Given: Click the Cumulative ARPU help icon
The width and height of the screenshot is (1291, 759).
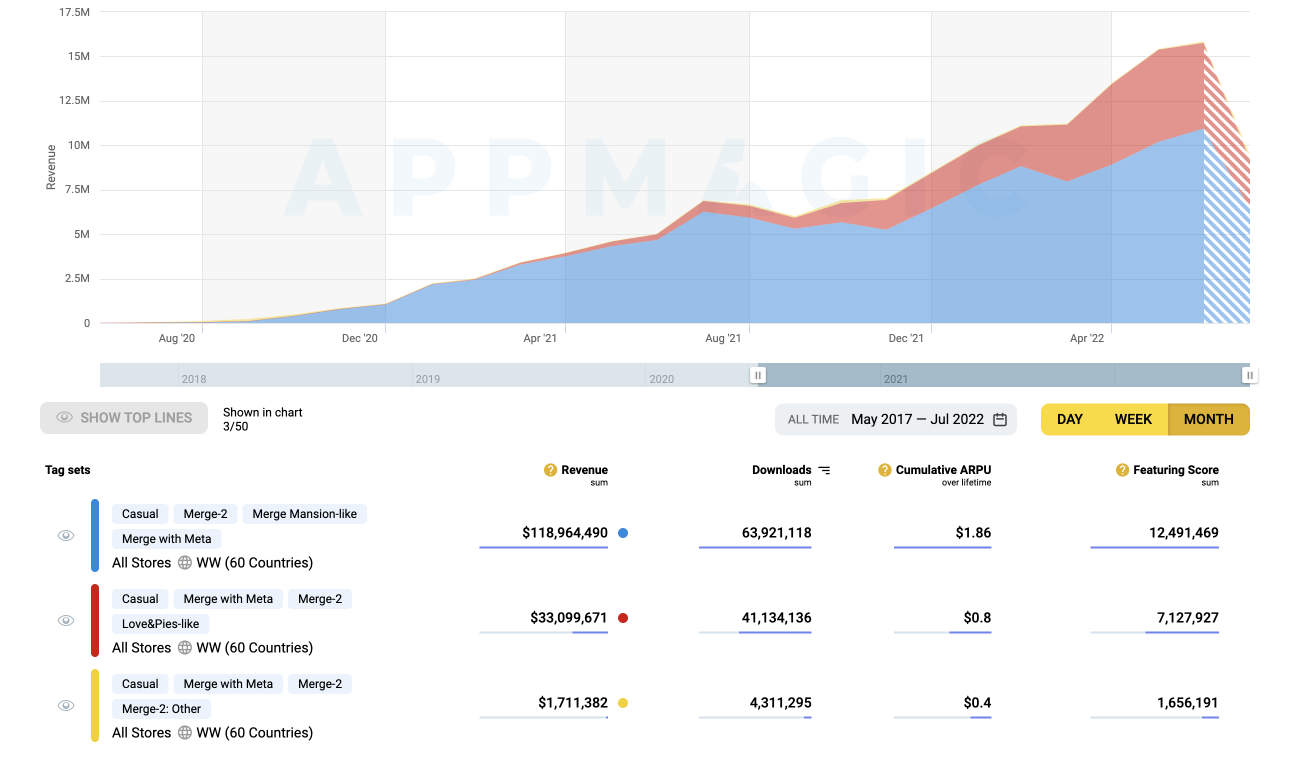Looking at the screenshot, I should coord(884,470).
